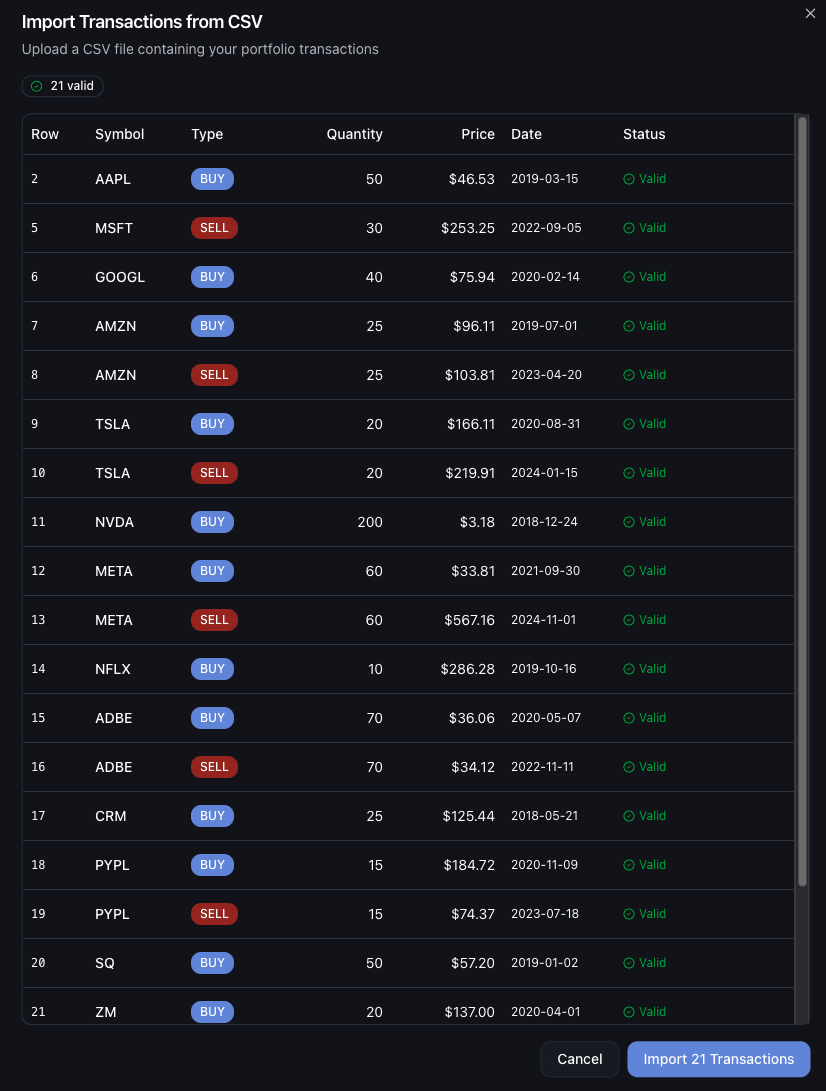Click the SELL badge on the PYPL row
826x1091 pixels.
pyautogui.click(x=214, y=914)
